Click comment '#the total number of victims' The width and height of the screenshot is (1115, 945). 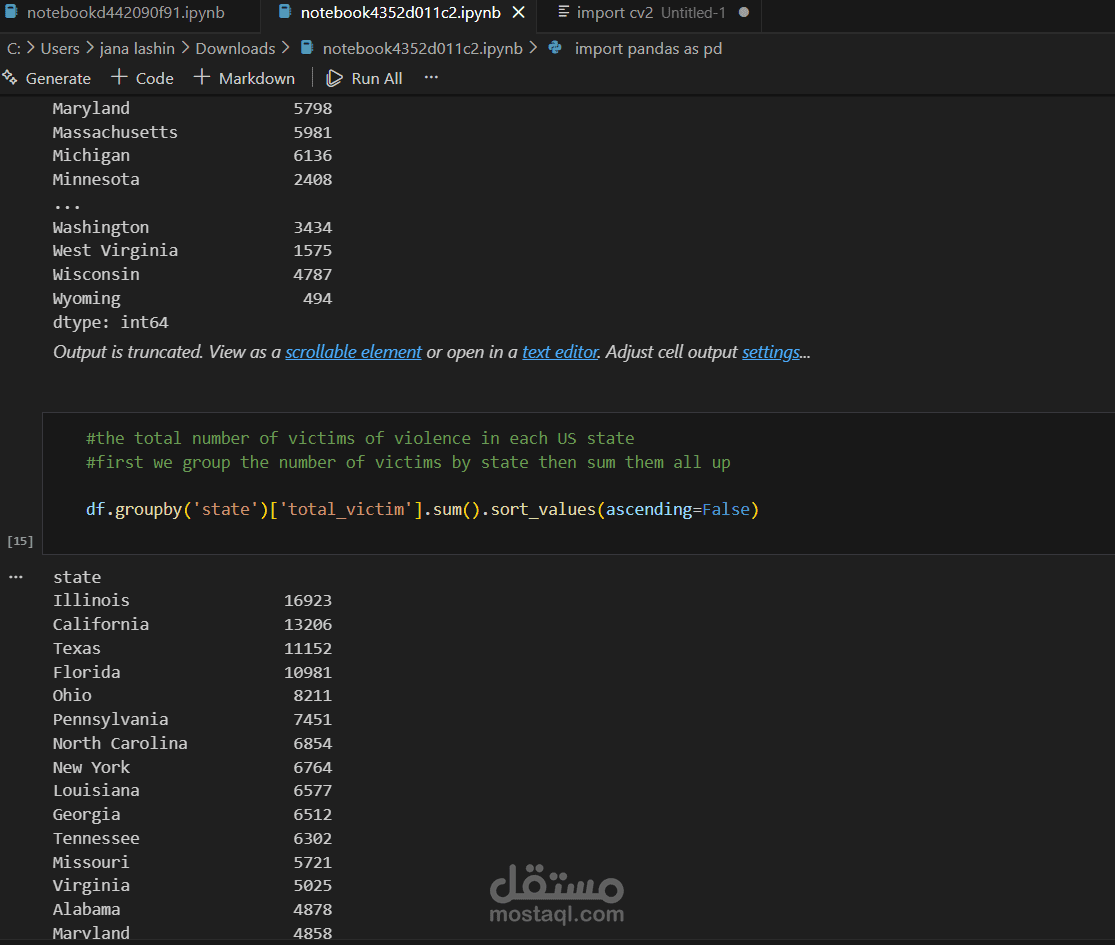tap(360, 438)
